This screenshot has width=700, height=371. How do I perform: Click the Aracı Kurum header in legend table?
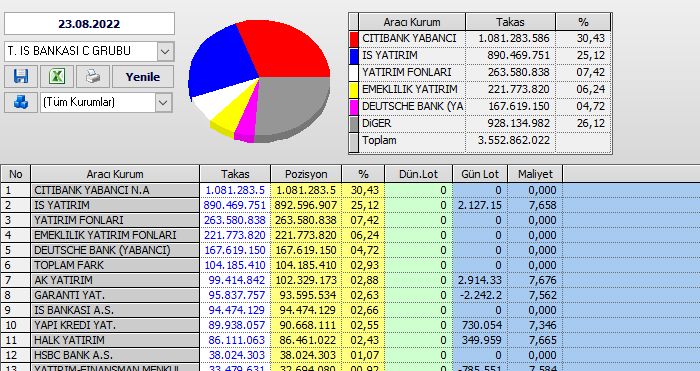tap(412, 22)
